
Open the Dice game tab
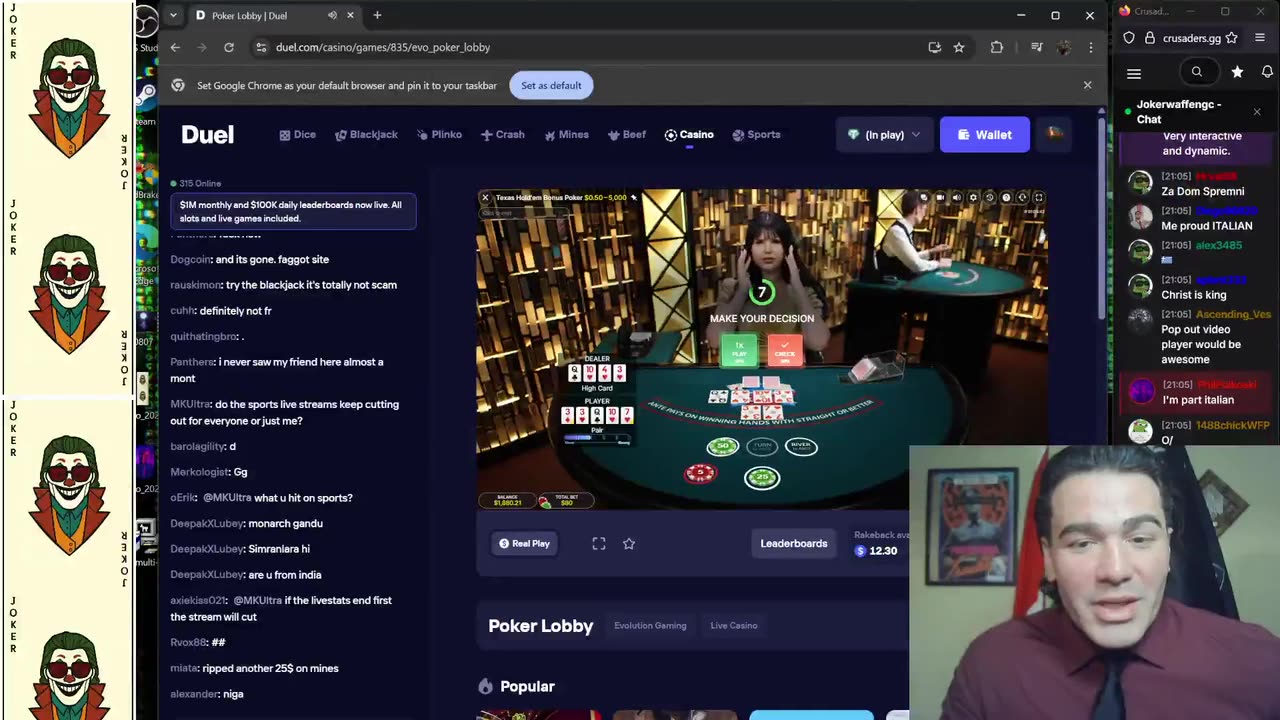pyautogui.click(x=298, y=134)
